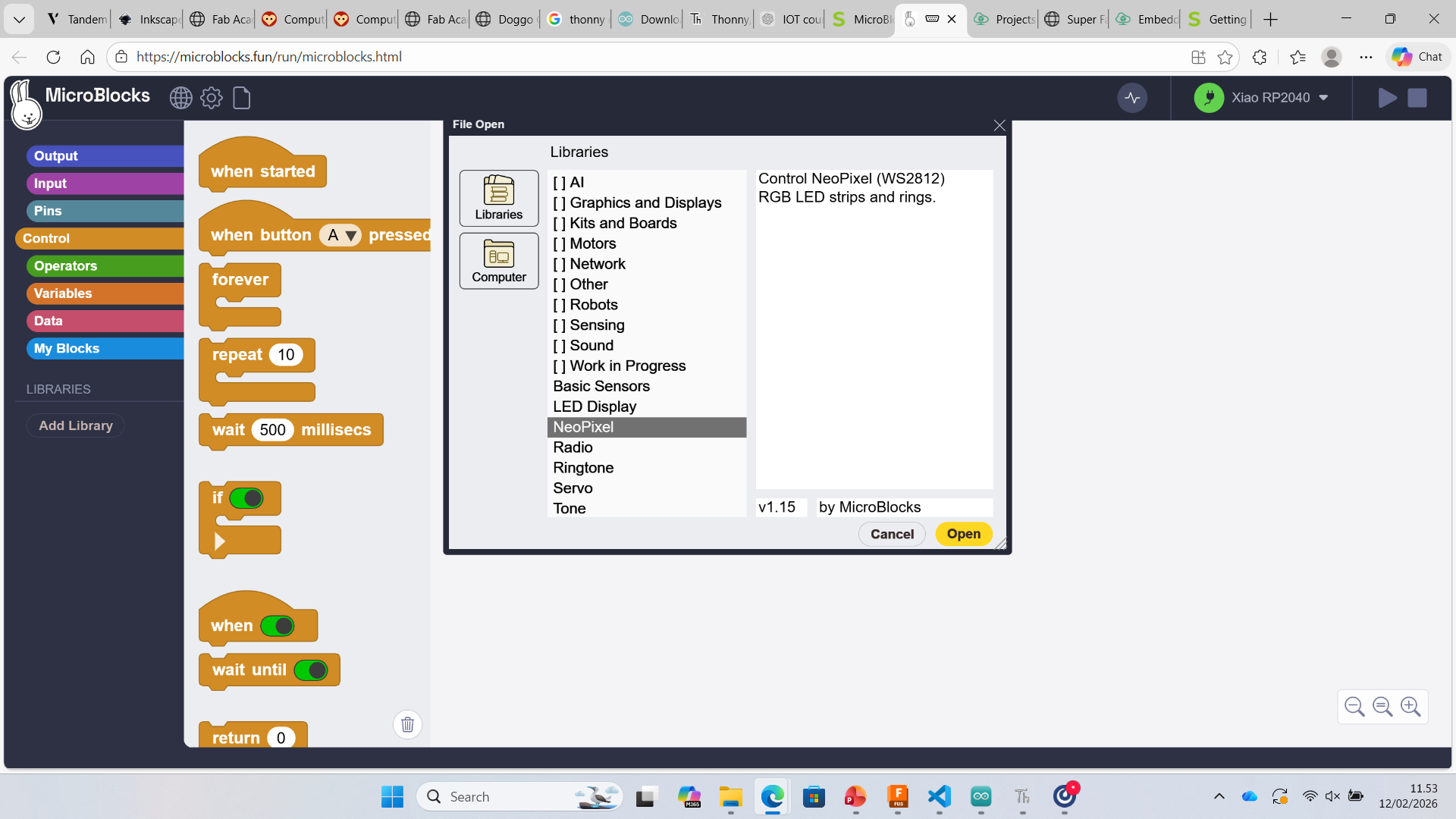Click the yellow Open button
This screenshot has height=819, width=1456.
click(963, 534)
